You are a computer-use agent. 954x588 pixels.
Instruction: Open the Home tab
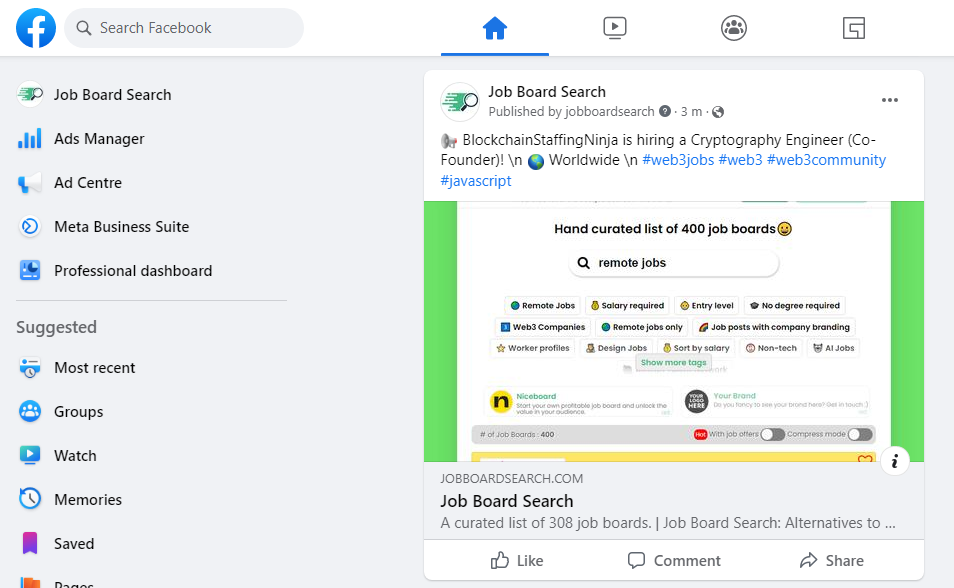[495, 28]
